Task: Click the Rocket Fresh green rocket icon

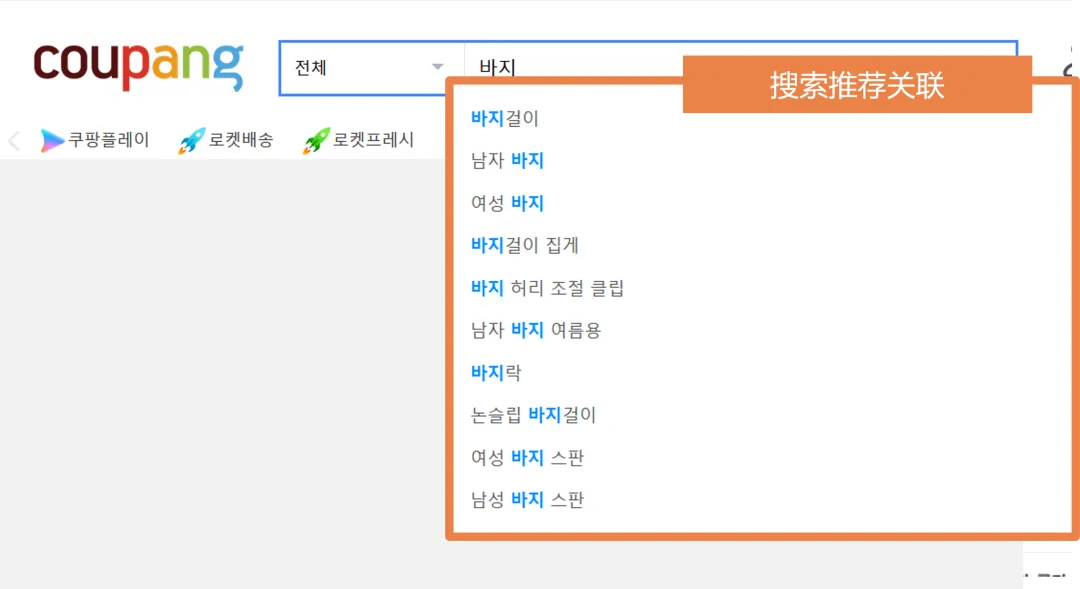Action: pos(316,141)
